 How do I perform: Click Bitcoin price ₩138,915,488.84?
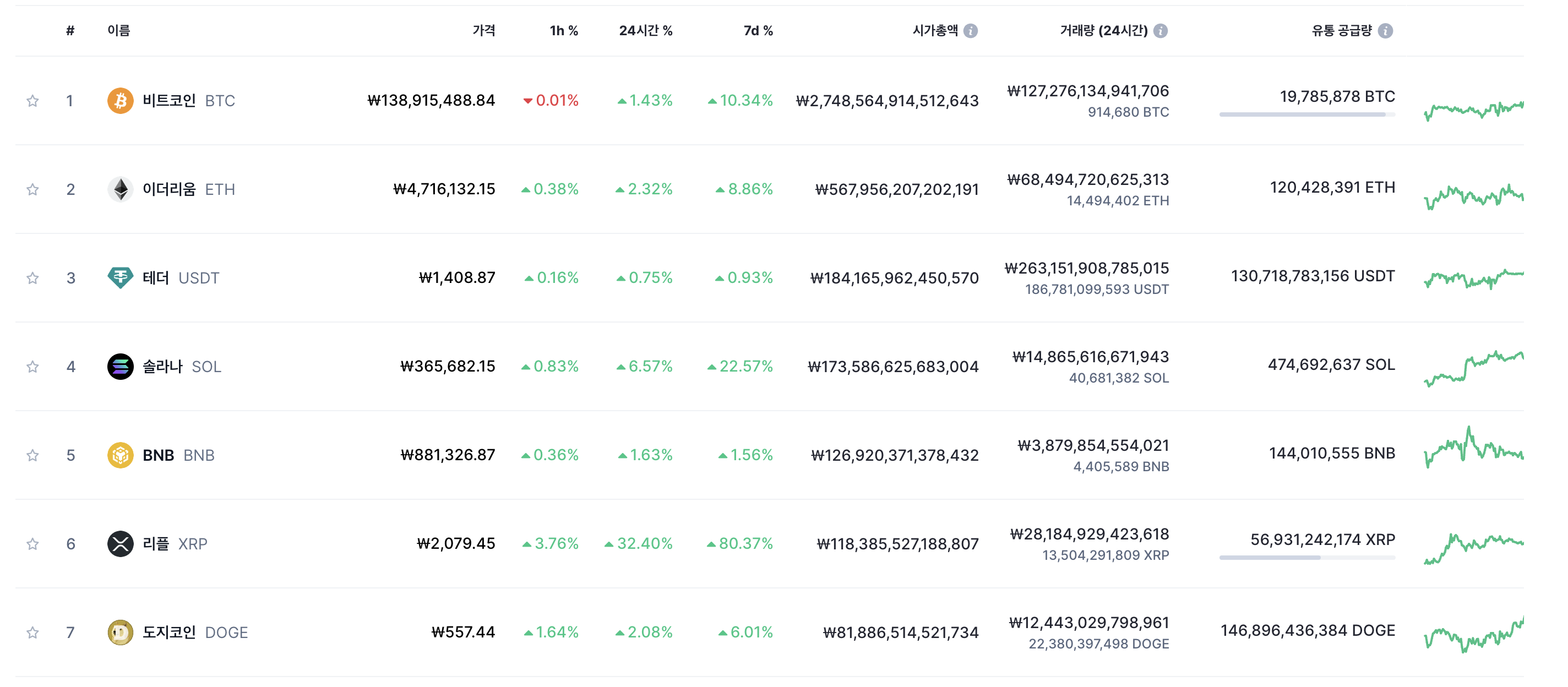(431, 100)
